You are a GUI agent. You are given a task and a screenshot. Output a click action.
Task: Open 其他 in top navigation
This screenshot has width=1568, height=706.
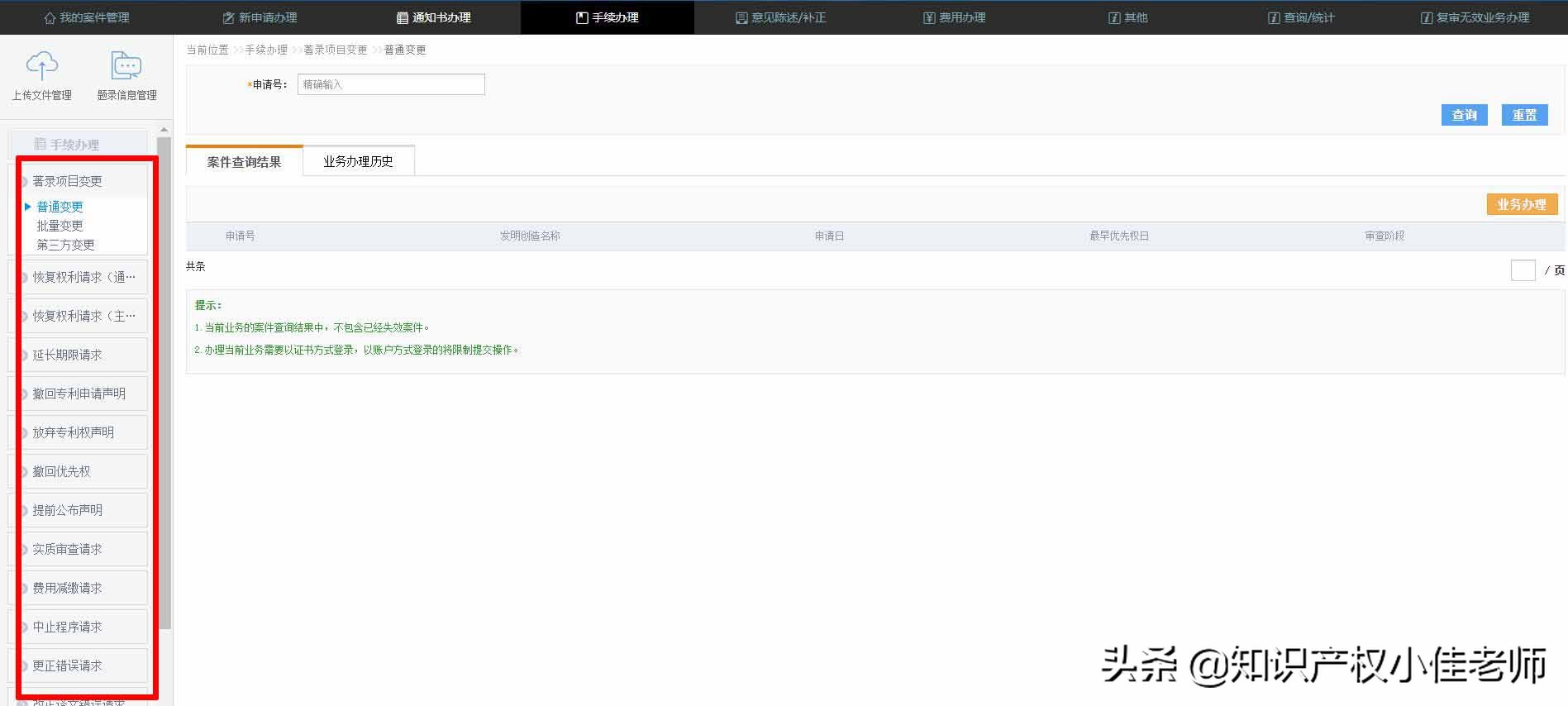pyautogui.click(x=1128, y=17)
